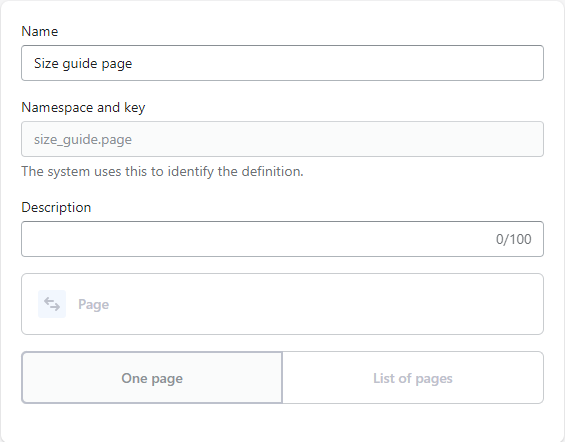Viewport: 565px width, 442px height.
Task: Click the Namespace and key label
Action: tap(83, 108)
